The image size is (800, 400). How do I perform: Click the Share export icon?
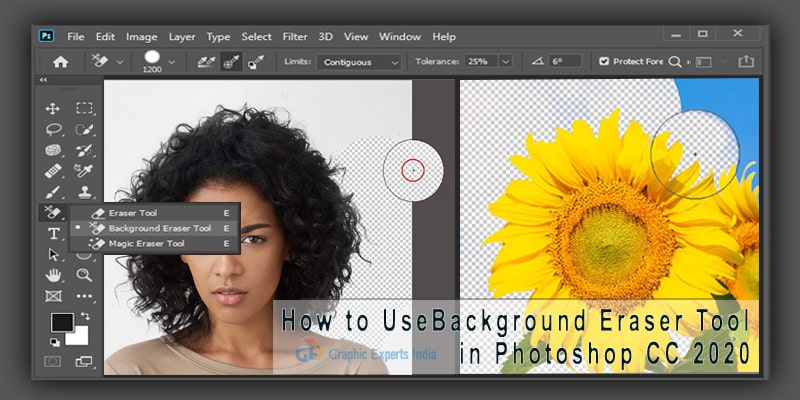[x=746, y=61]
